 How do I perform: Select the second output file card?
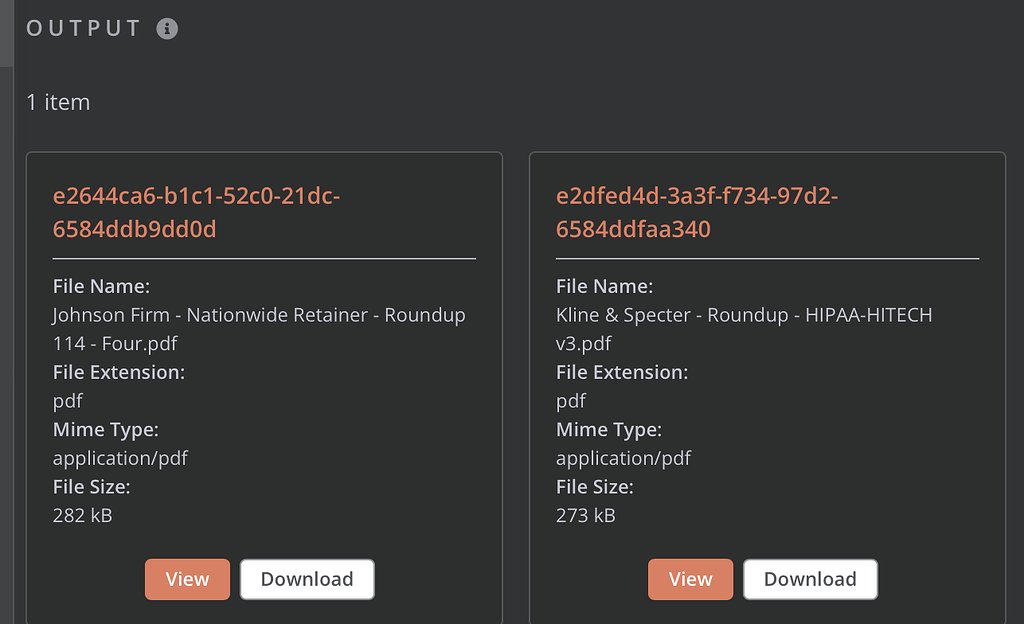[x=766, y=388]
